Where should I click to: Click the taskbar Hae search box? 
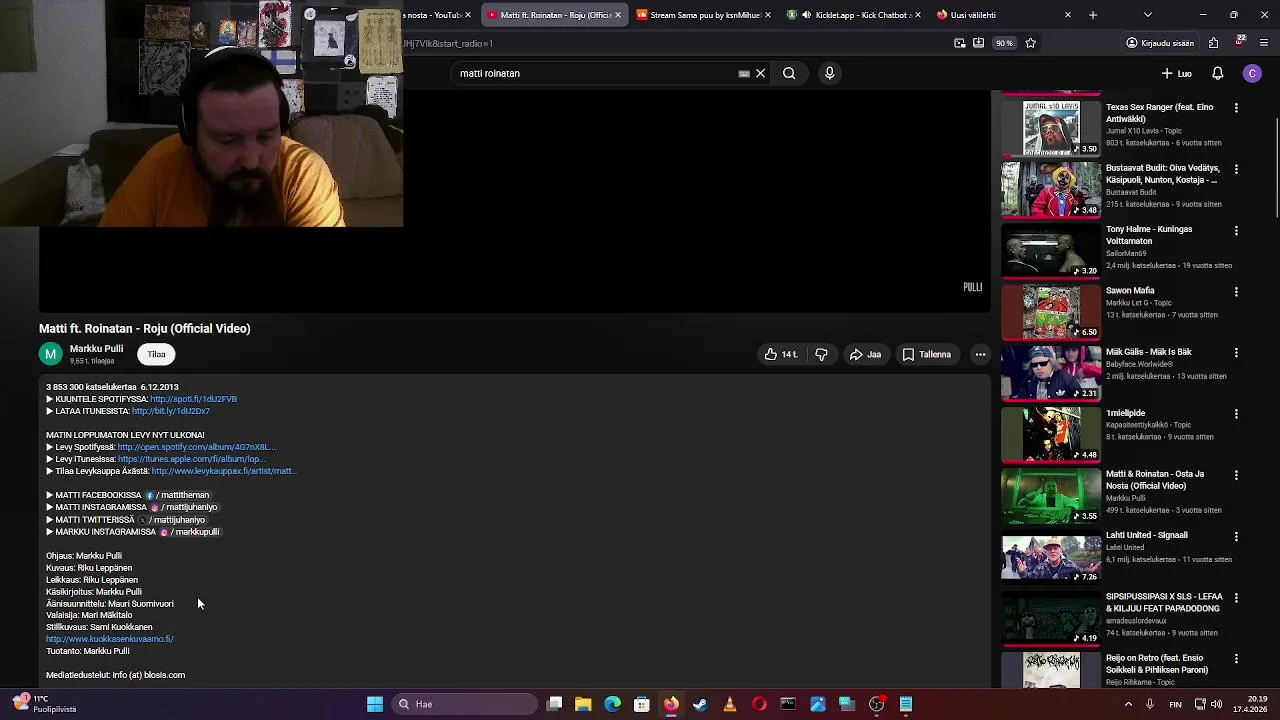coord(463,704)
